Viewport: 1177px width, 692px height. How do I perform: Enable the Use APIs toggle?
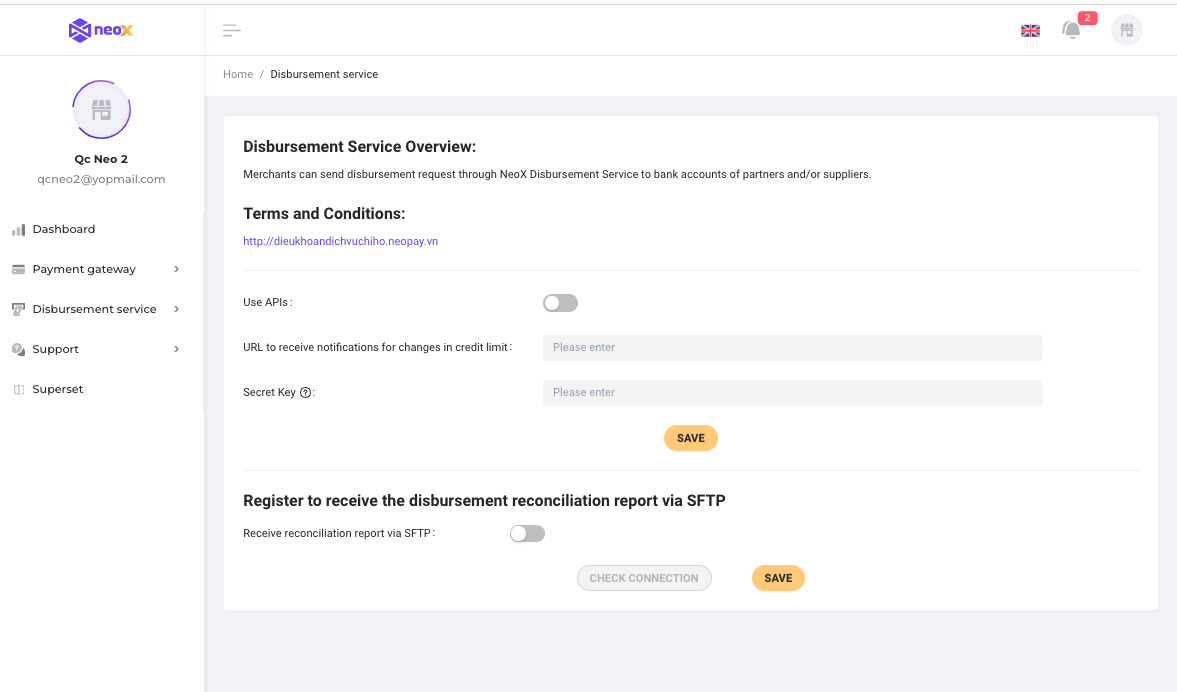pyautogui.click(x=560, y=303)
